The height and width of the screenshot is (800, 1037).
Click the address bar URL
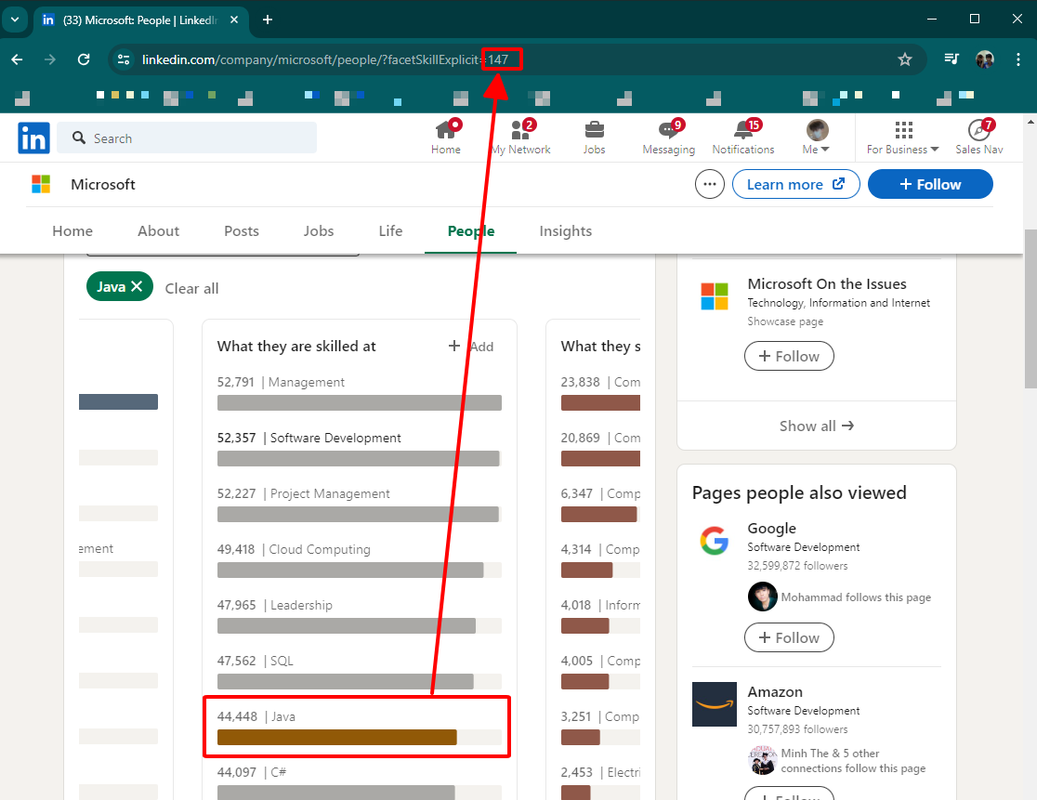click(x=325, y=60)
